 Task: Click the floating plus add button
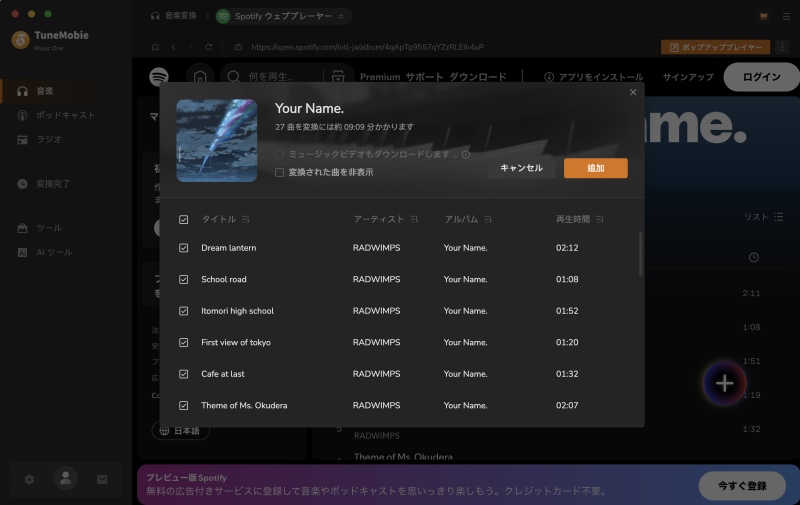(724, 383)
